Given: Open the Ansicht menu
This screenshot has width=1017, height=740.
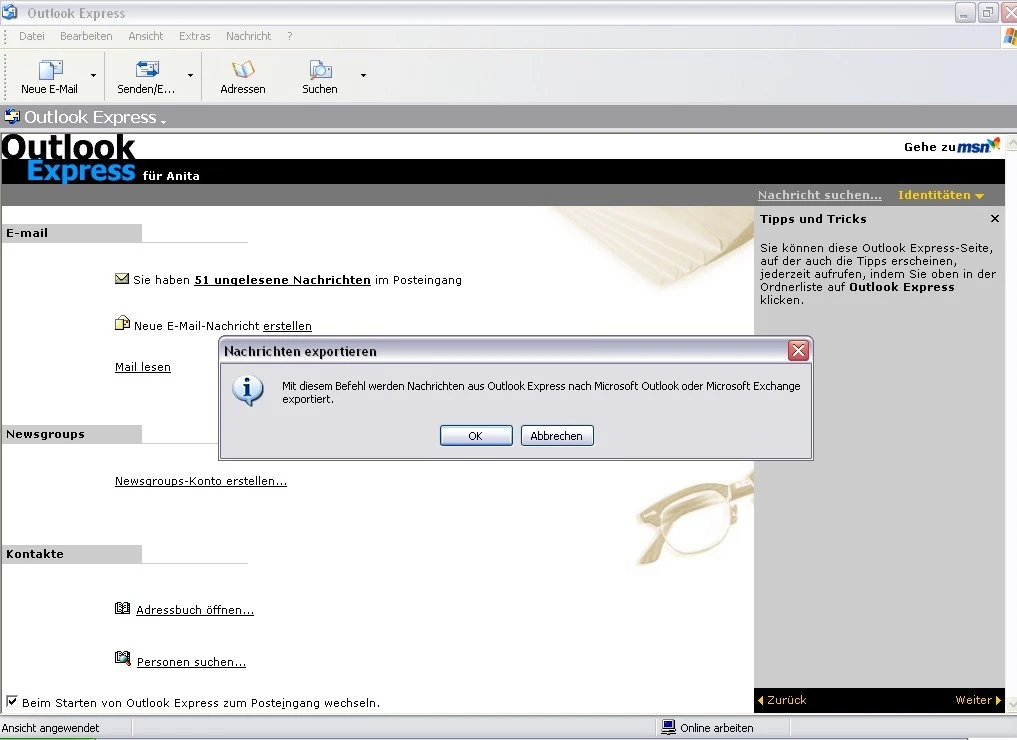Looking at the screenshot, I should pyautogui.click(x=146, y=36).
